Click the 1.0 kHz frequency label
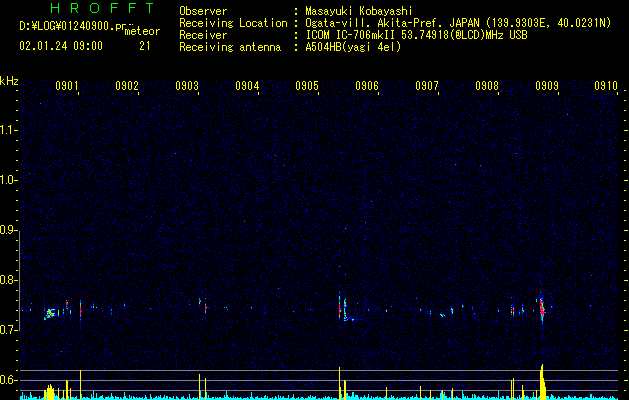Viewport: 629px width, 400px height. (x=8, y=180)
